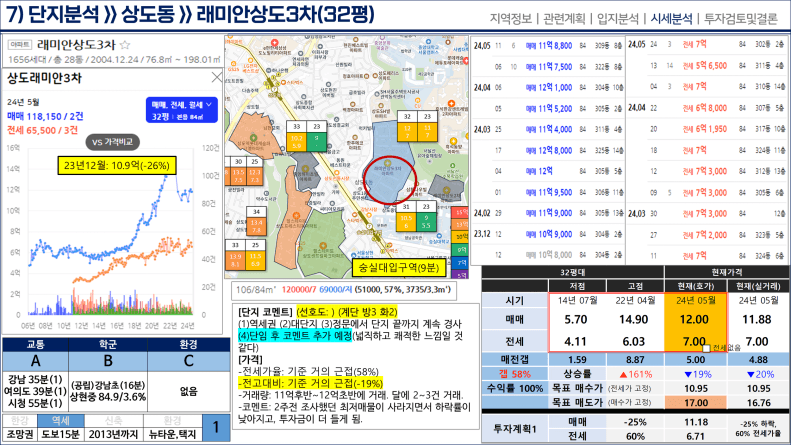Select the 환경 tab
791x445 pixels.
(x=173, y=420)
